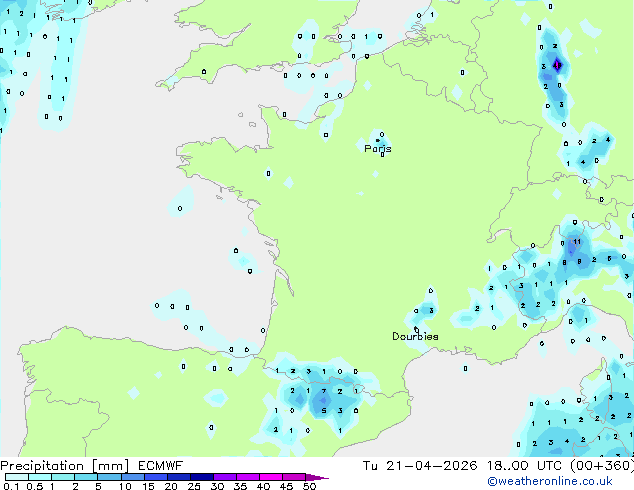Select the legend swatch between 10 and 15
Screen dimensions: 634x490
(x=133, y=477)
